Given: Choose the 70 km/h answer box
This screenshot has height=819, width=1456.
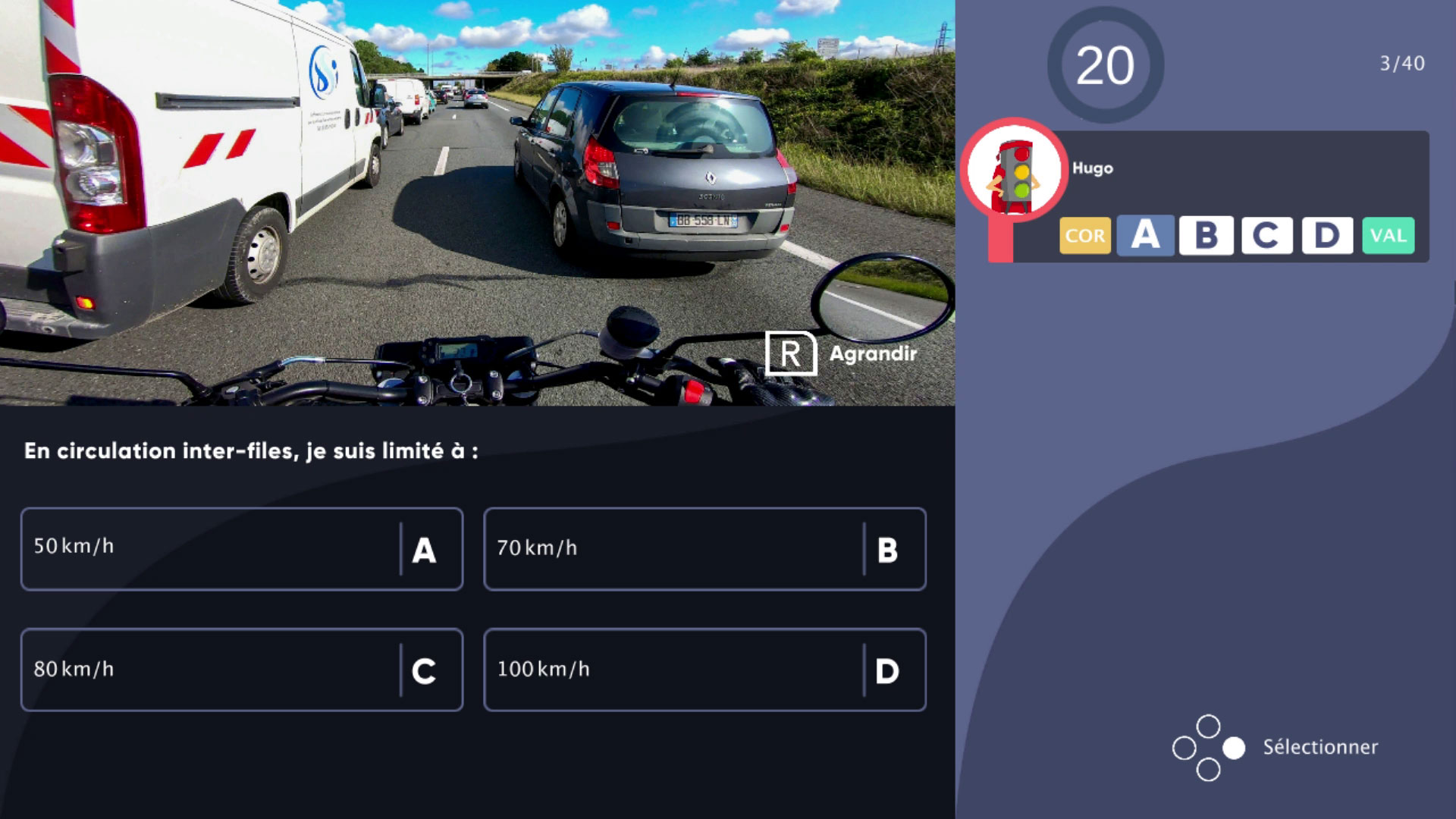Looking at the screenshot, I should click(704, 549).
